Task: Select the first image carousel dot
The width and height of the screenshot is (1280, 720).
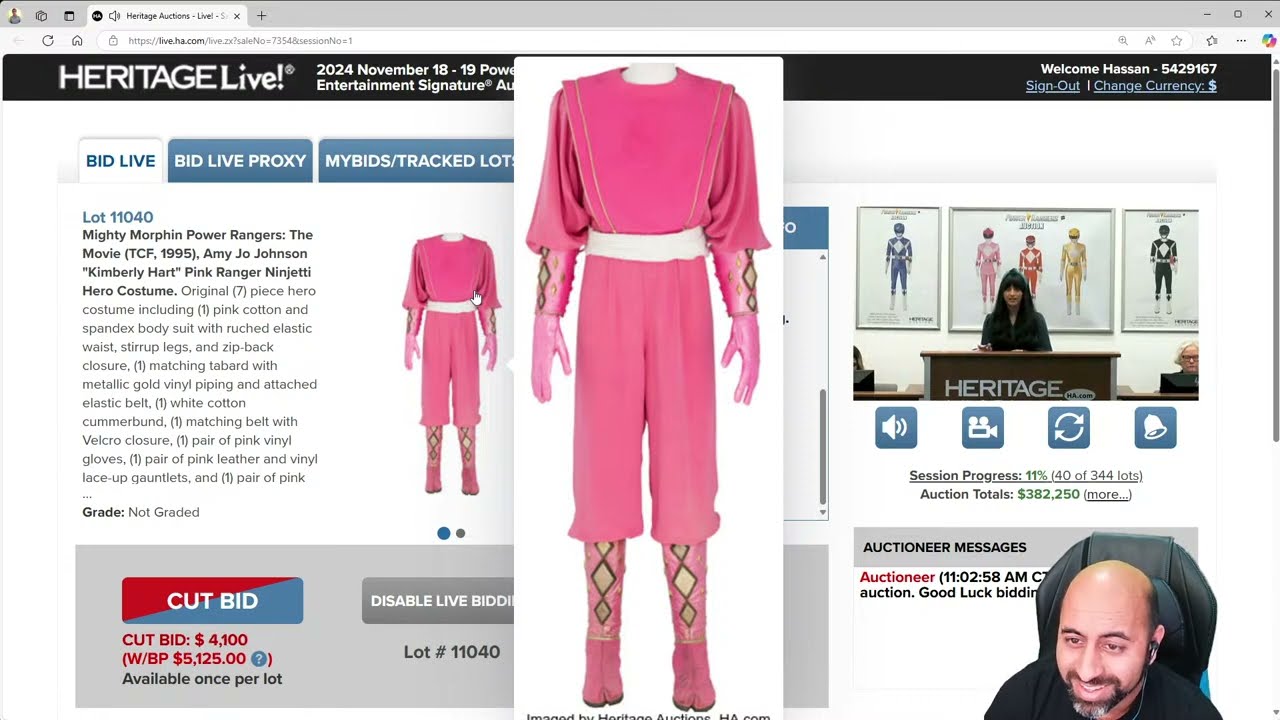Action: (x=444, y=533)
